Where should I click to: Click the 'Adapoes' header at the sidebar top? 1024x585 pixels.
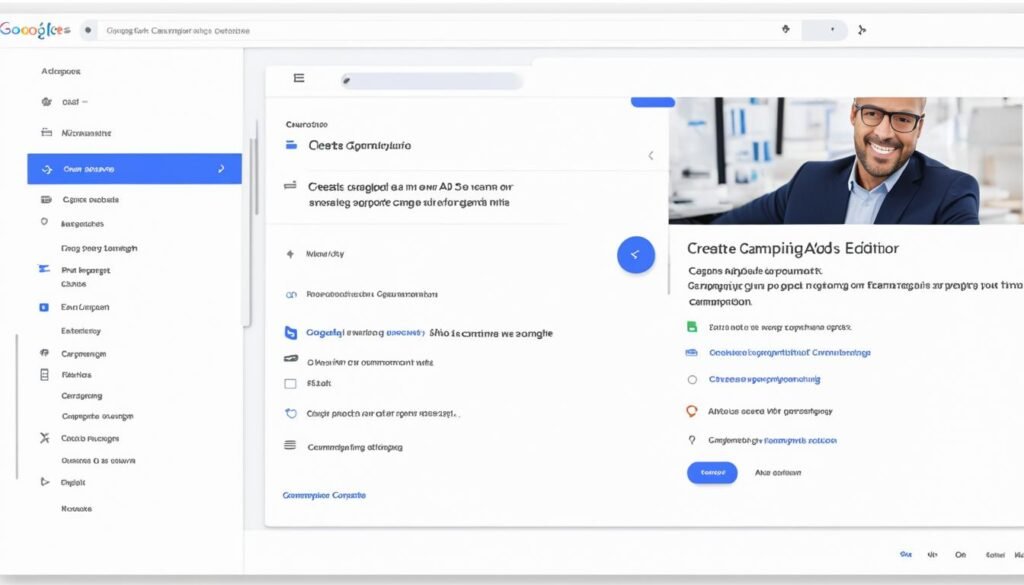click(x=61, y=71)
